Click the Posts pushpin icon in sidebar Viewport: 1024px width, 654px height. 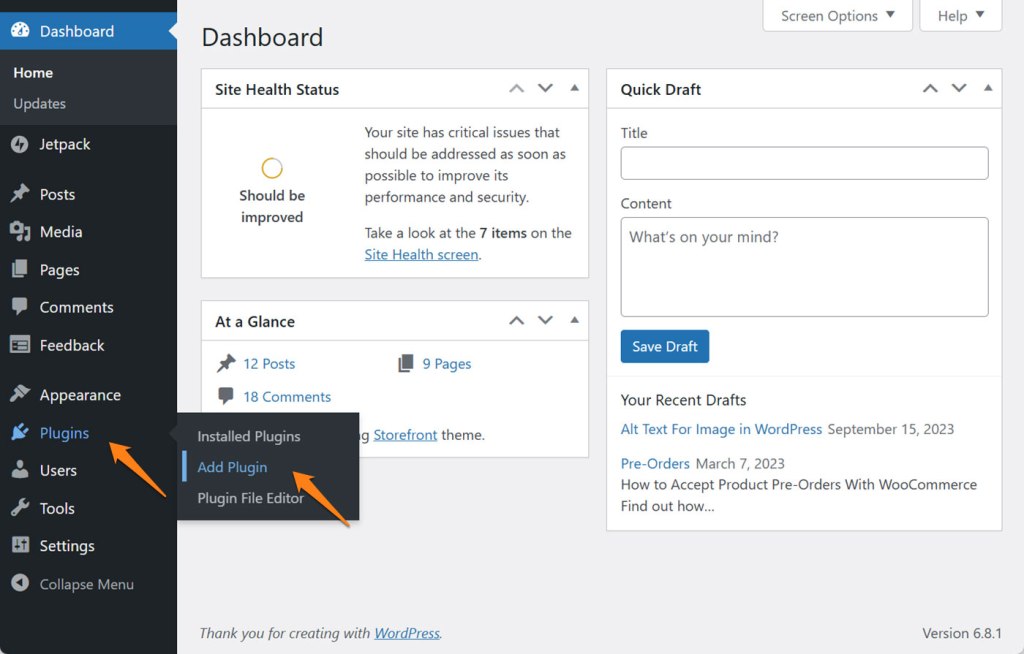[x=20, y=193]
